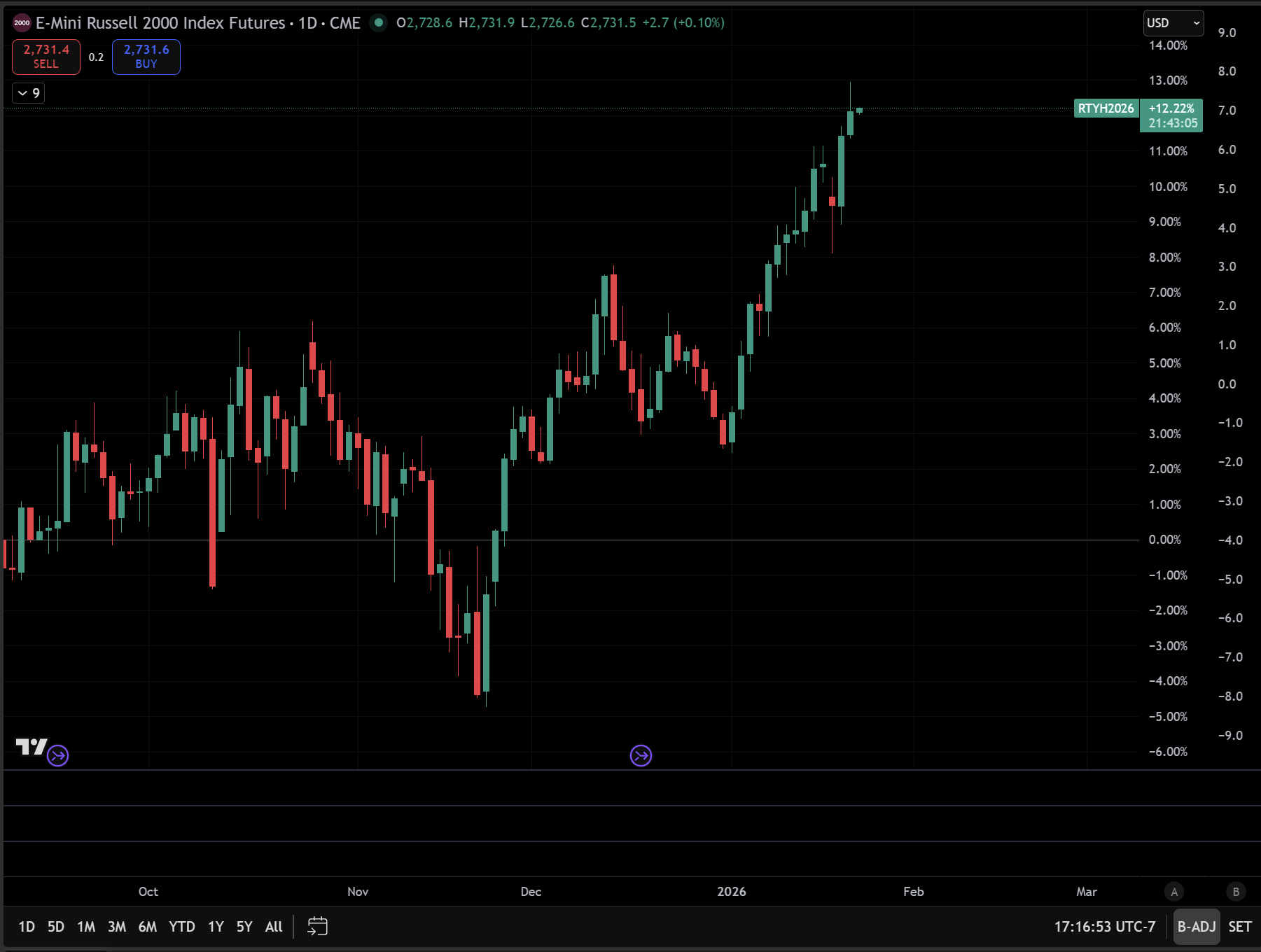Click the SELL 2,731.4 button

click(46, 57)
